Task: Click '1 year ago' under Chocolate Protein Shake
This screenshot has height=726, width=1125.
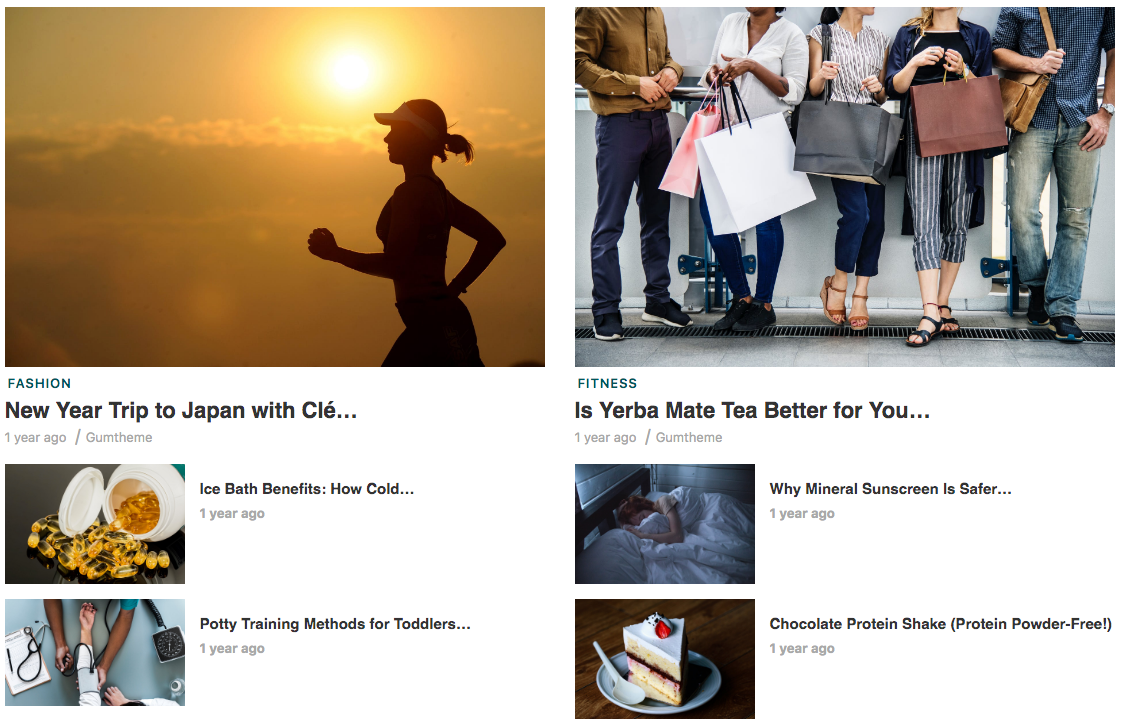Action: pyautogui.click(x=802, y=648)
